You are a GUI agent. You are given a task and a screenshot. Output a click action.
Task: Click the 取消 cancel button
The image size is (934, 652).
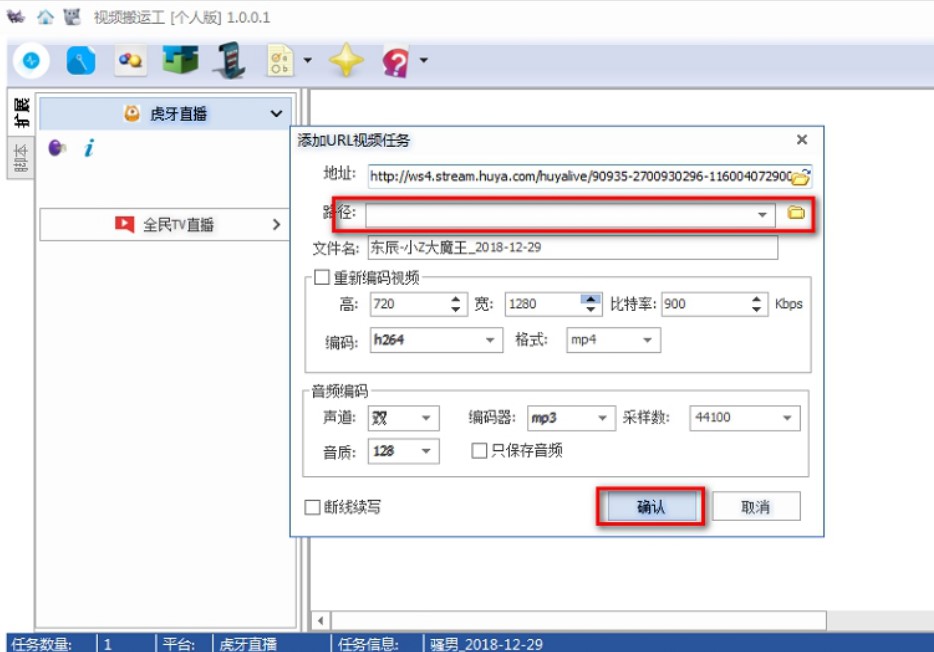point(755,507)
